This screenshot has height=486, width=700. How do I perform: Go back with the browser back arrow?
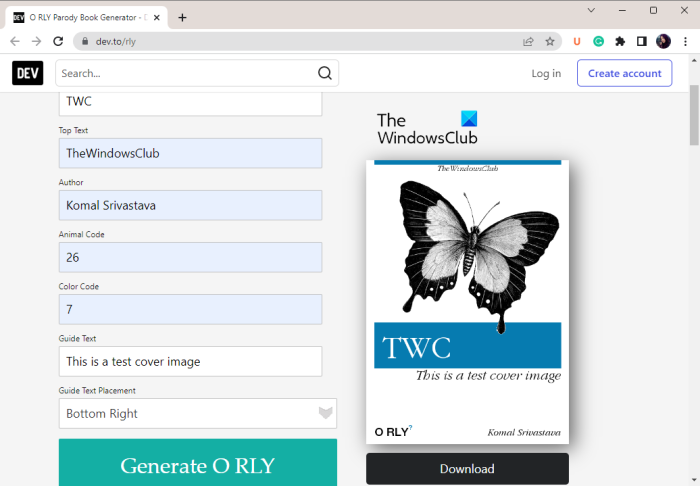coord(15,42)
